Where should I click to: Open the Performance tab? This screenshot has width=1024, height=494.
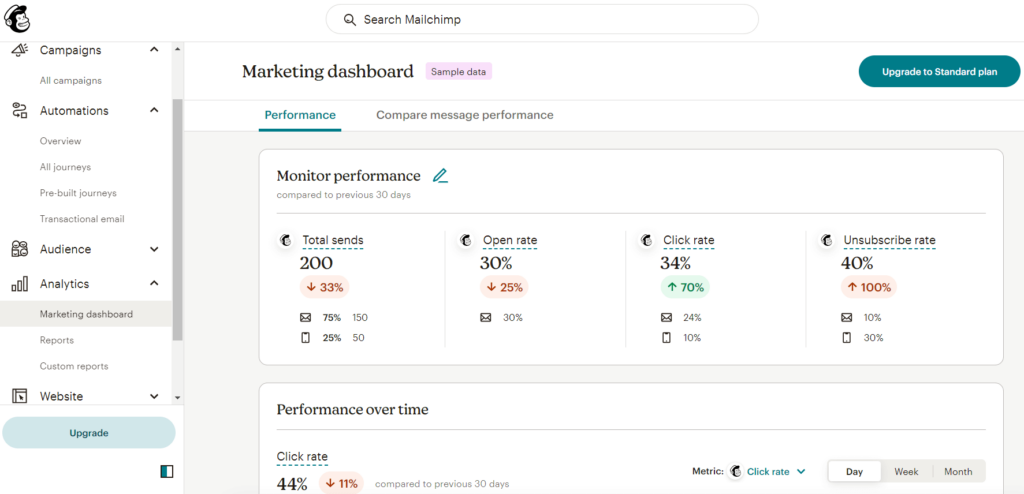[300, 115]
